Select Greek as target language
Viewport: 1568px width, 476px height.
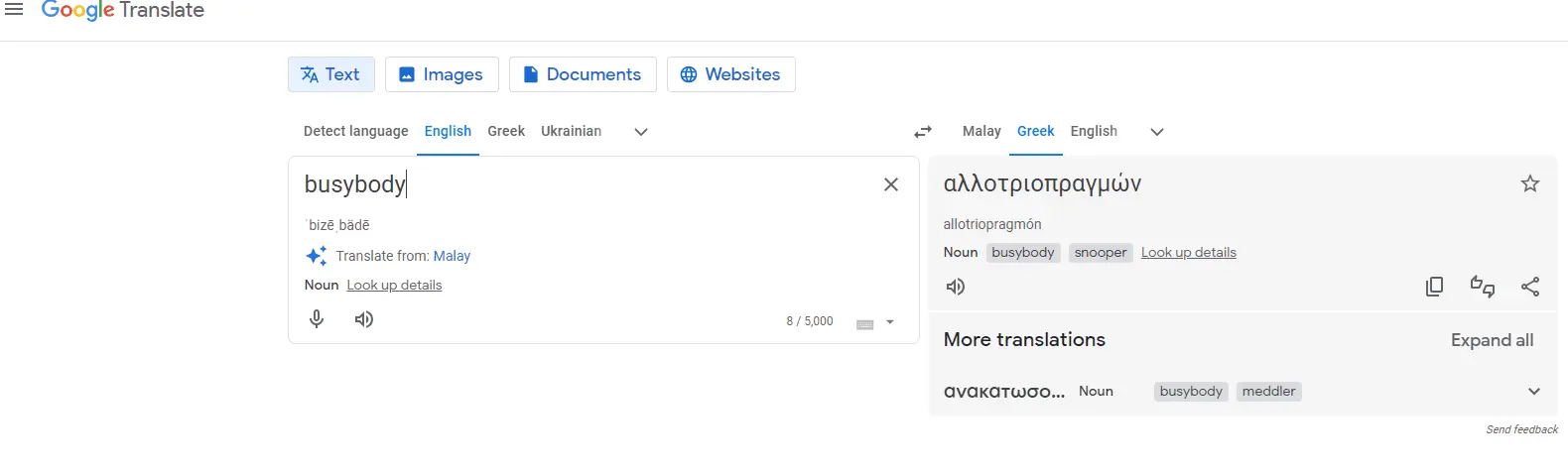(1036, 131)
